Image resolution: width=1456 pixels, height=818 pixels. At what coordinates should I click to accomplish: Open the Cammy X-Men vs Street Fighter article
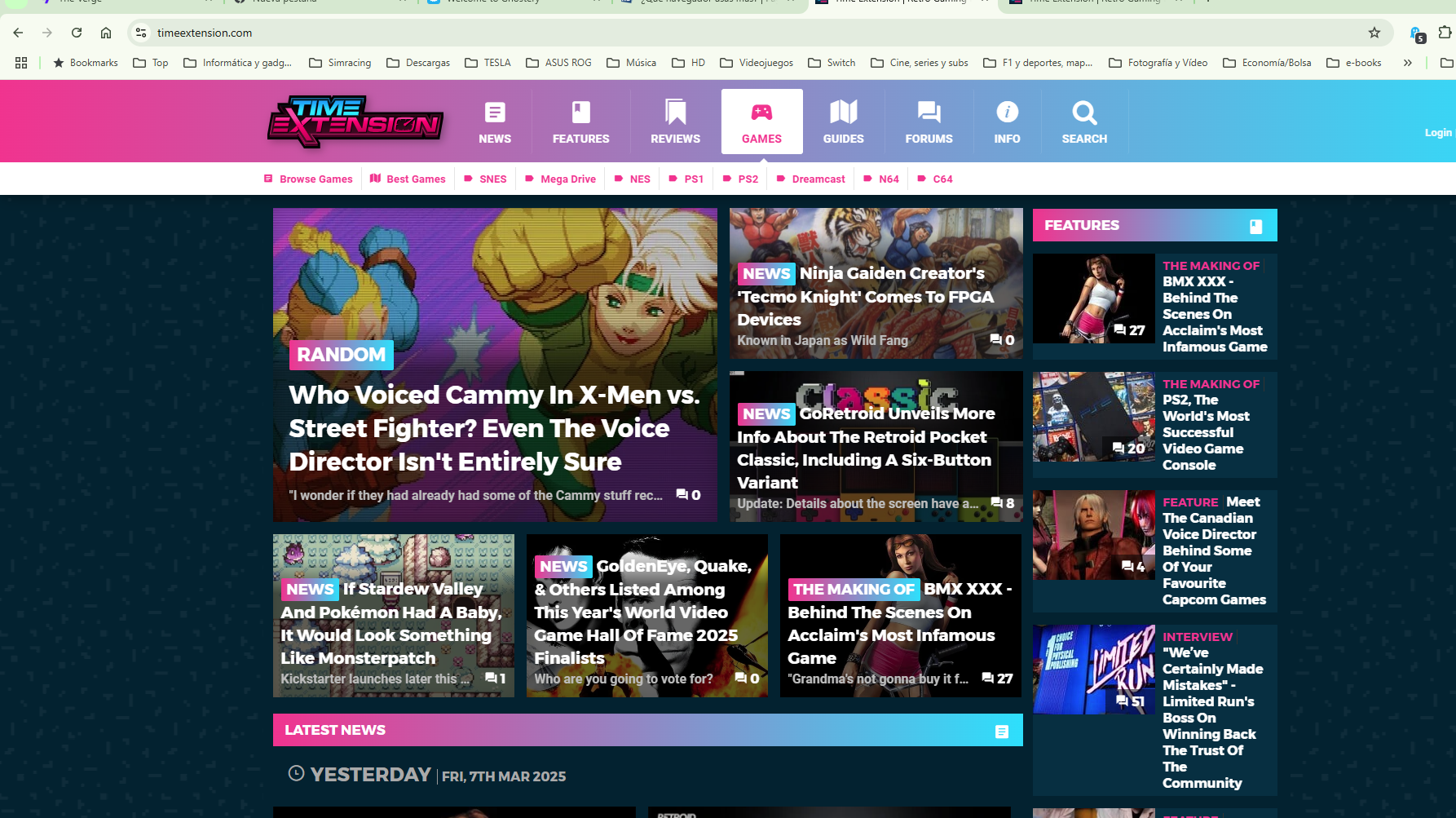point(495,365)
